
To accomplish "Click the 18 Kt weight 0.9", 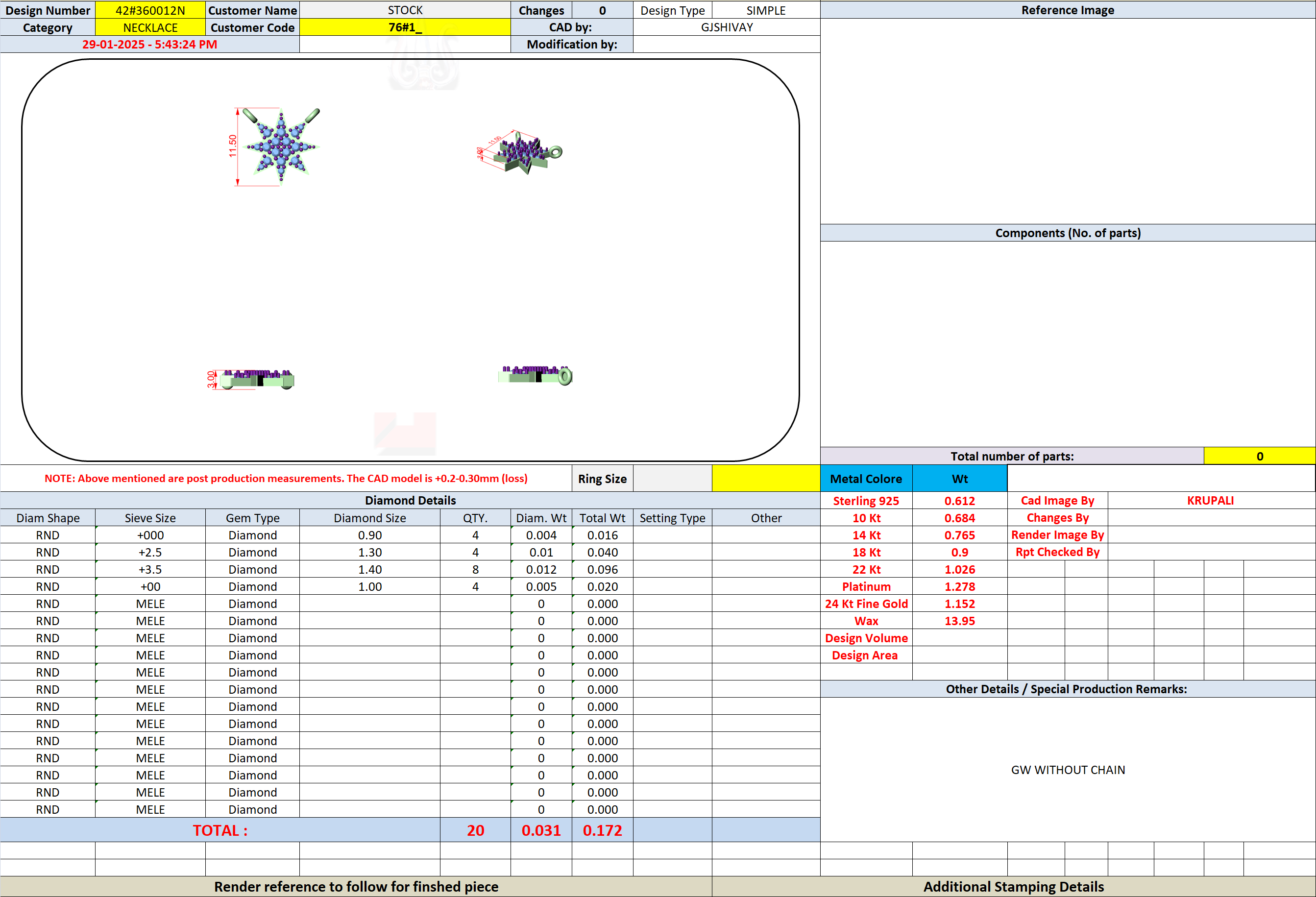I will click(959, 552).
